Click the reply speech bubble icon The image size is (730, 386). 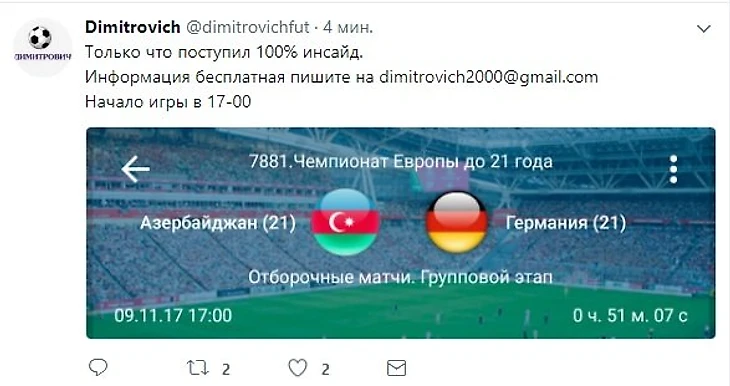pyautogui.click(x=98, y=368)
